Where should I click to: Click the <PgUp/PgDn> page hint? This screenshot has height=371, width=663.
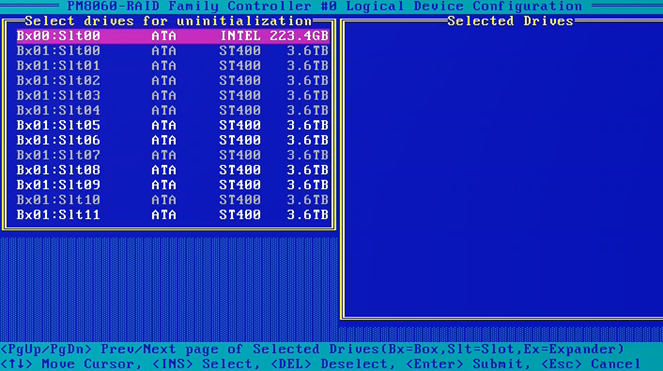46,349
